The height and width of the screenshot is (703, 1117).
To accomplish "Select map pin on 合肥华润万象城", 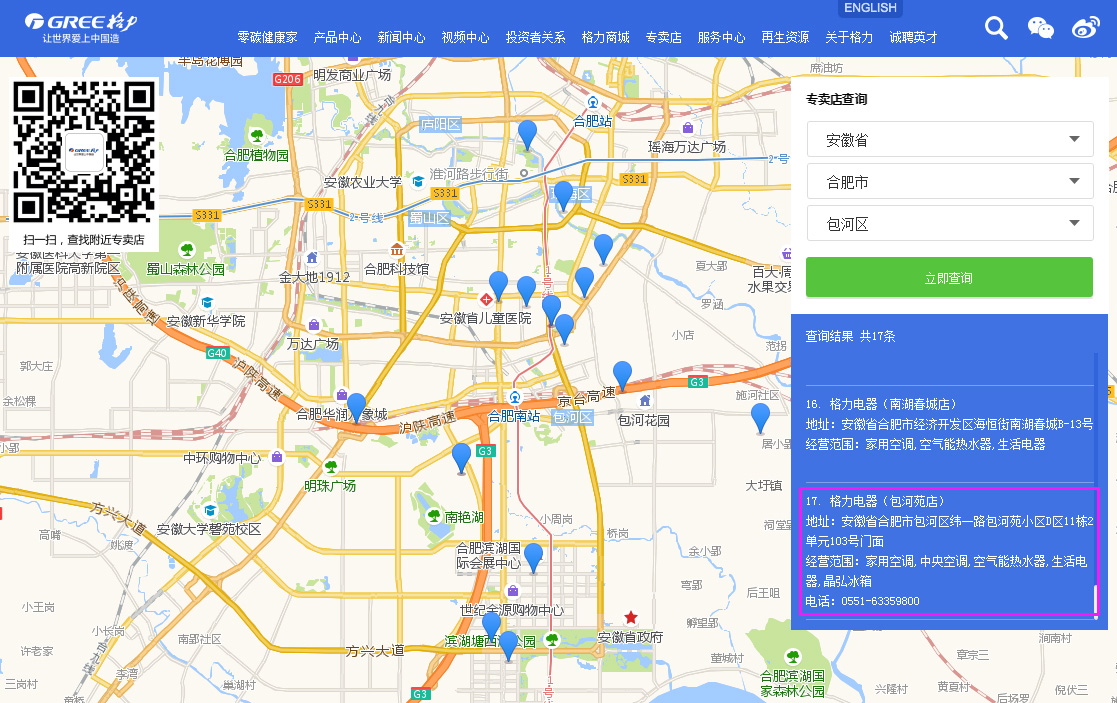I will pyautogui.click(x=356, y=408).
